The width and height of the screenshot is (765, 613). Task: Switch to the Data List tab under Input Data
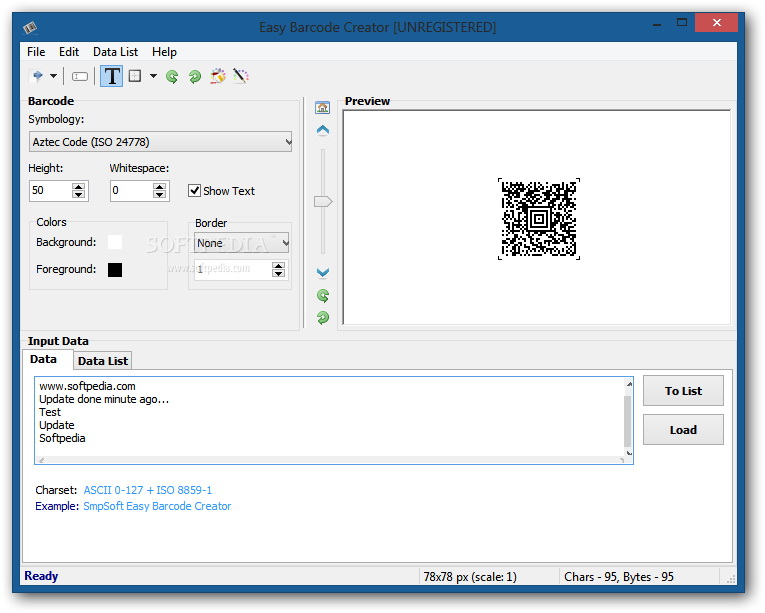(x=103, y=361)
